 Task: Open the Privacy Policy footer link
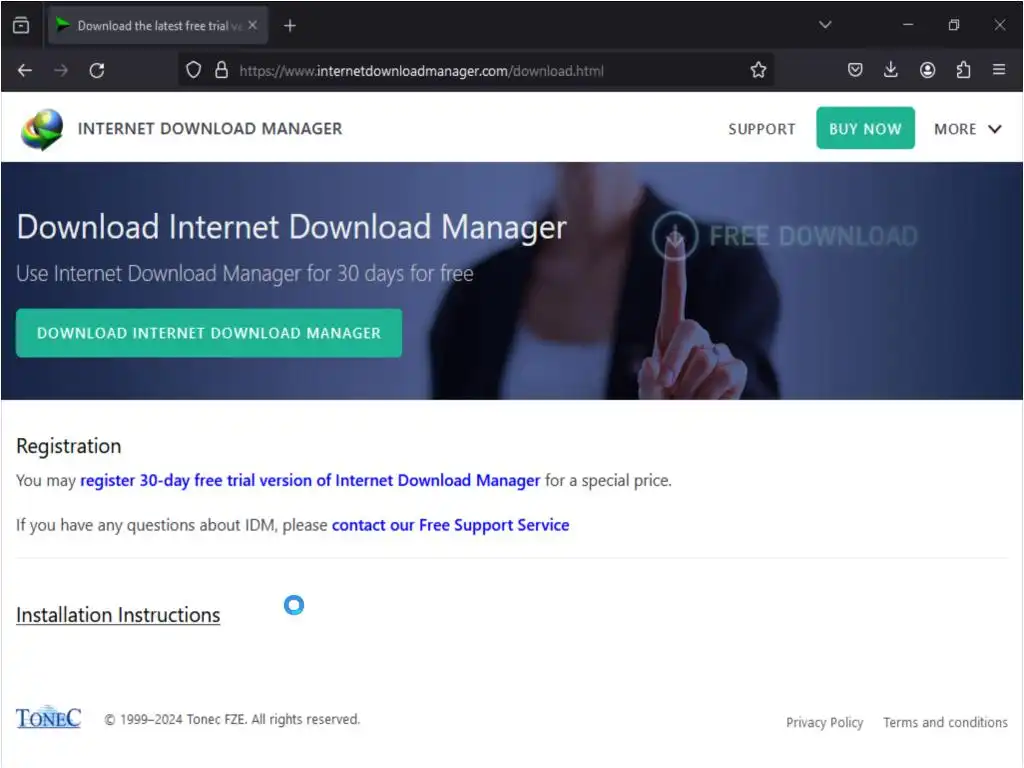[x=824, y=722]
